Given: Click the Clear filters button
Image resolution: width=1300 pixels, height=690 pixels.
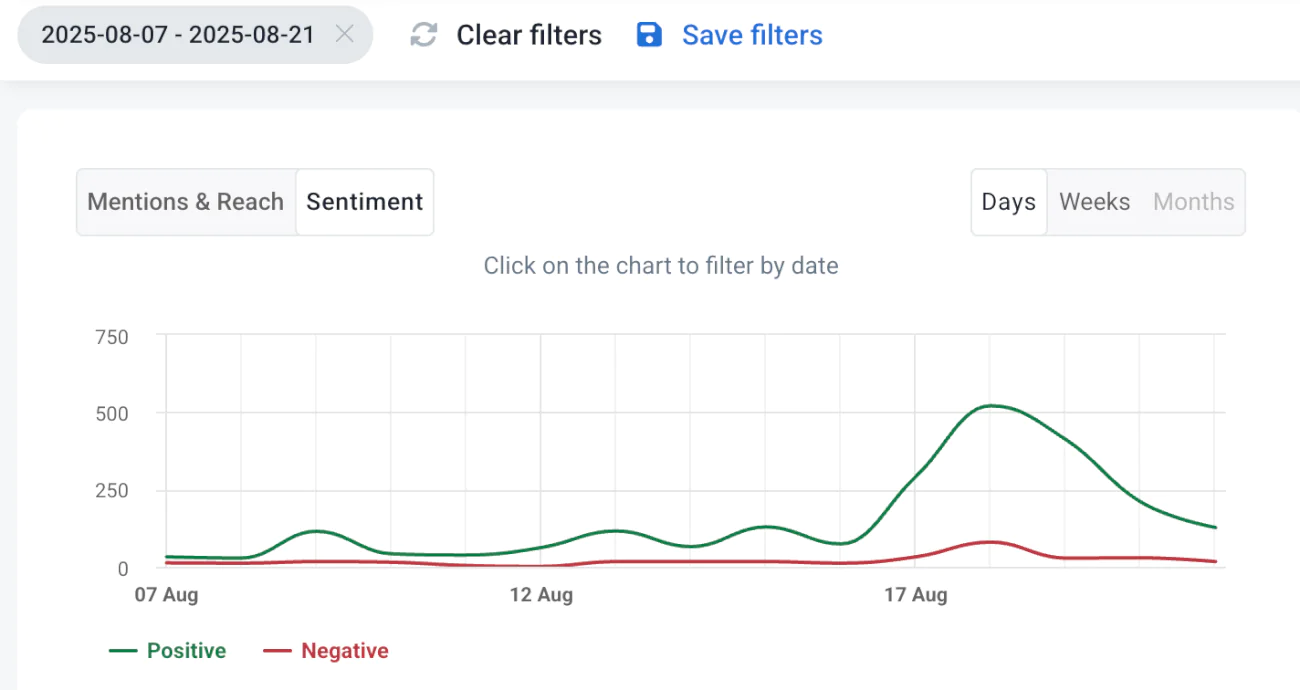Looking at the screenshot, I should pos(528,34).
